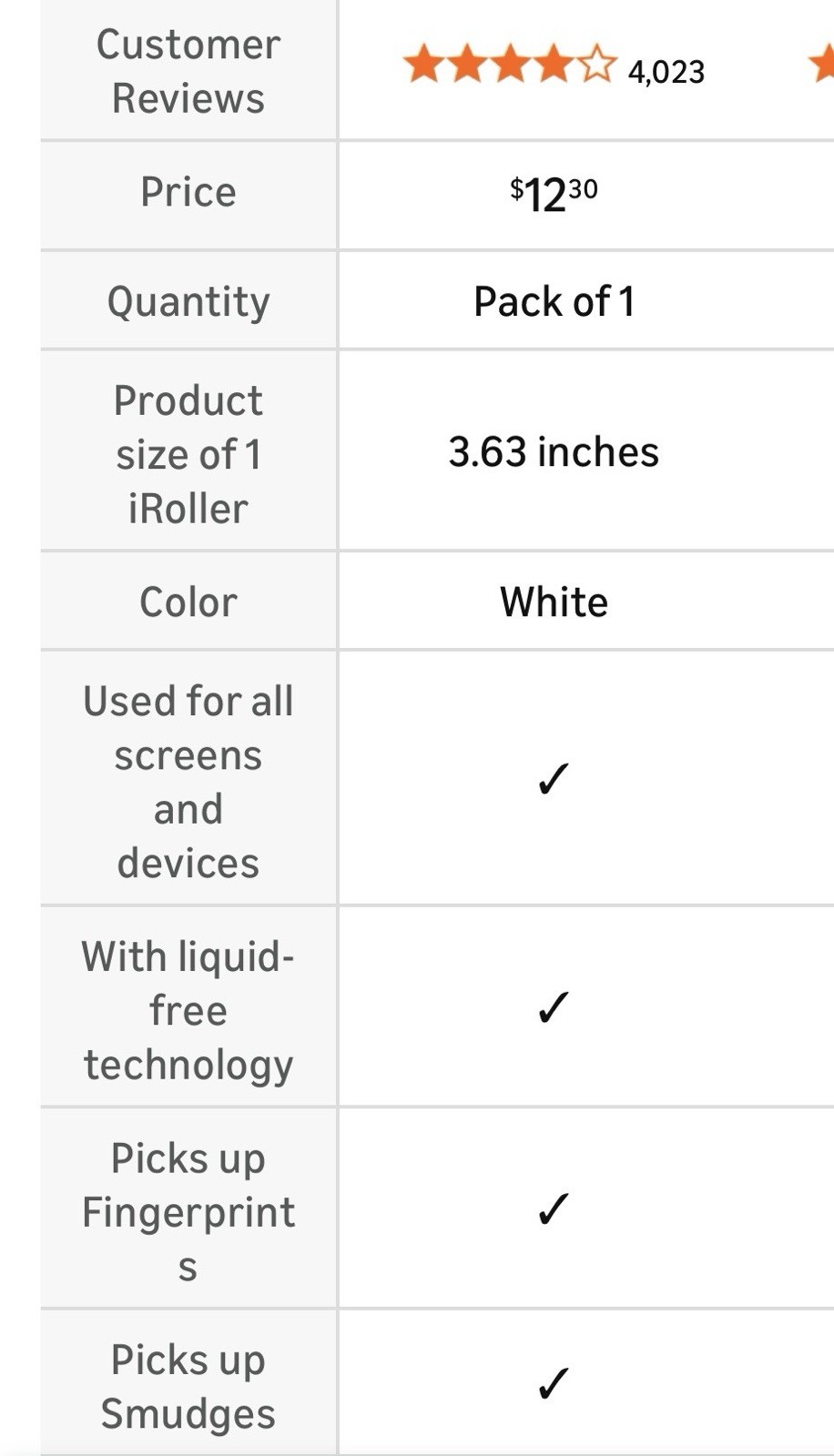
Task: Click the checkmark for all screens and devices
Action: [553, 779]
